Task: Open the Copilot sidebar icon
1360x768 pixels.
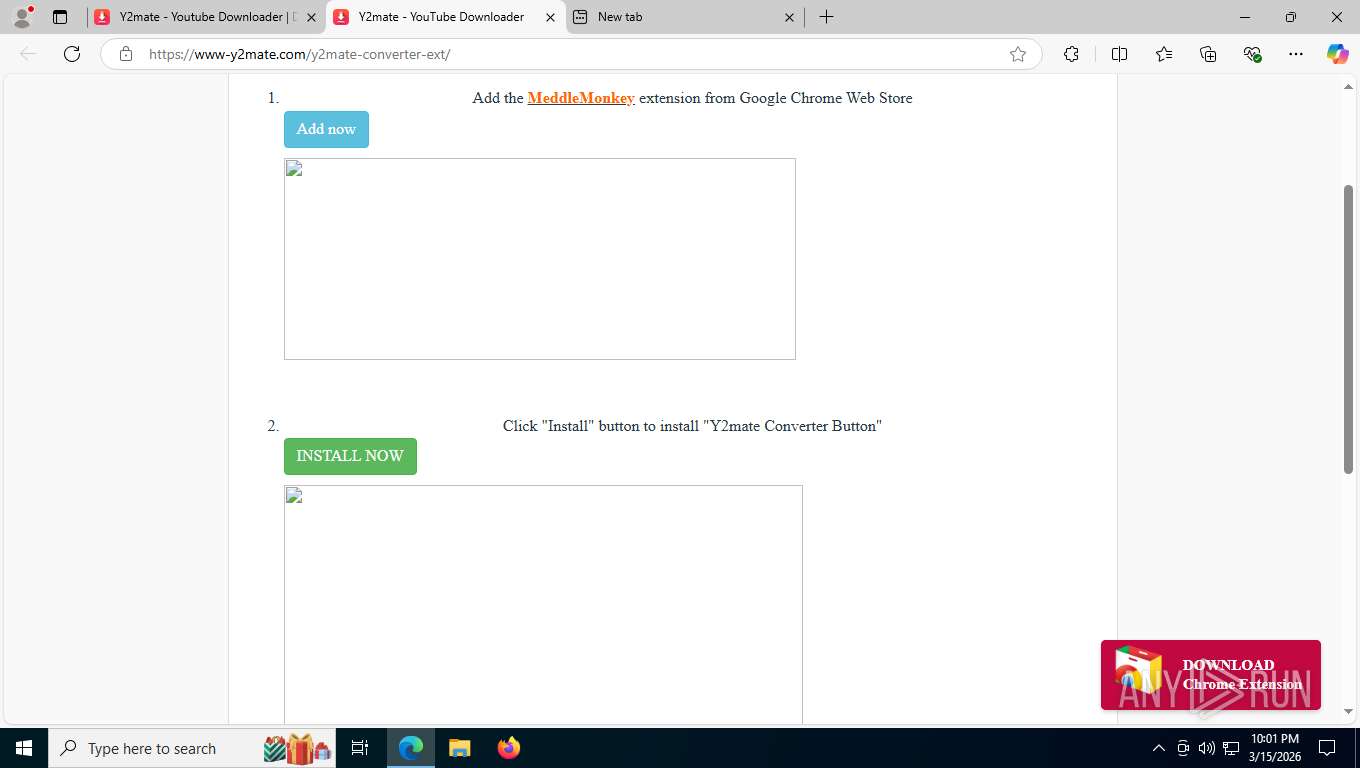Action: [1337, 54]
